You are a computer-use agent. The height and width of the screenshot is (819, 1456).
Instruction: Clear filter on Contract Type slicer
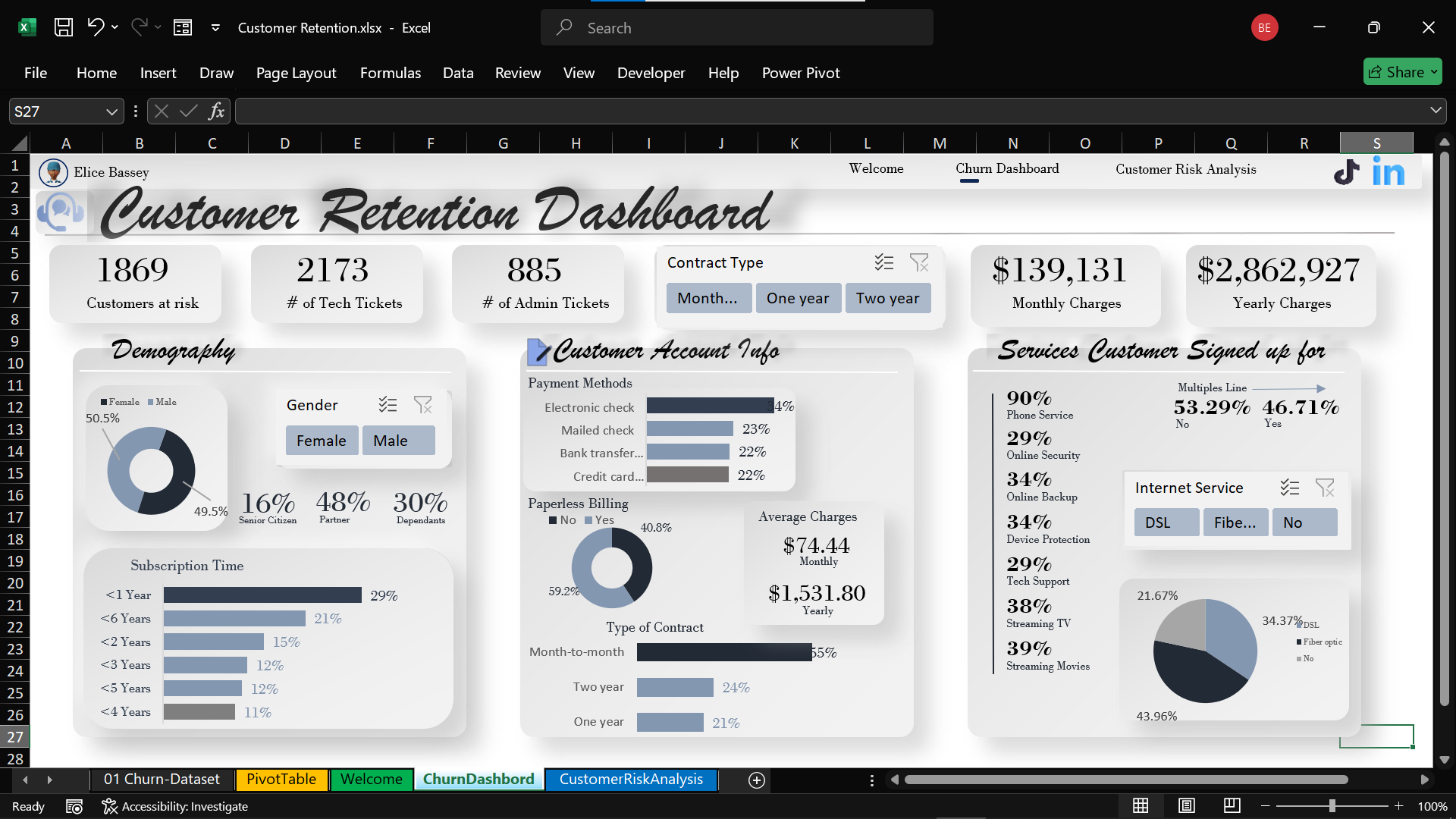(919, 262)
